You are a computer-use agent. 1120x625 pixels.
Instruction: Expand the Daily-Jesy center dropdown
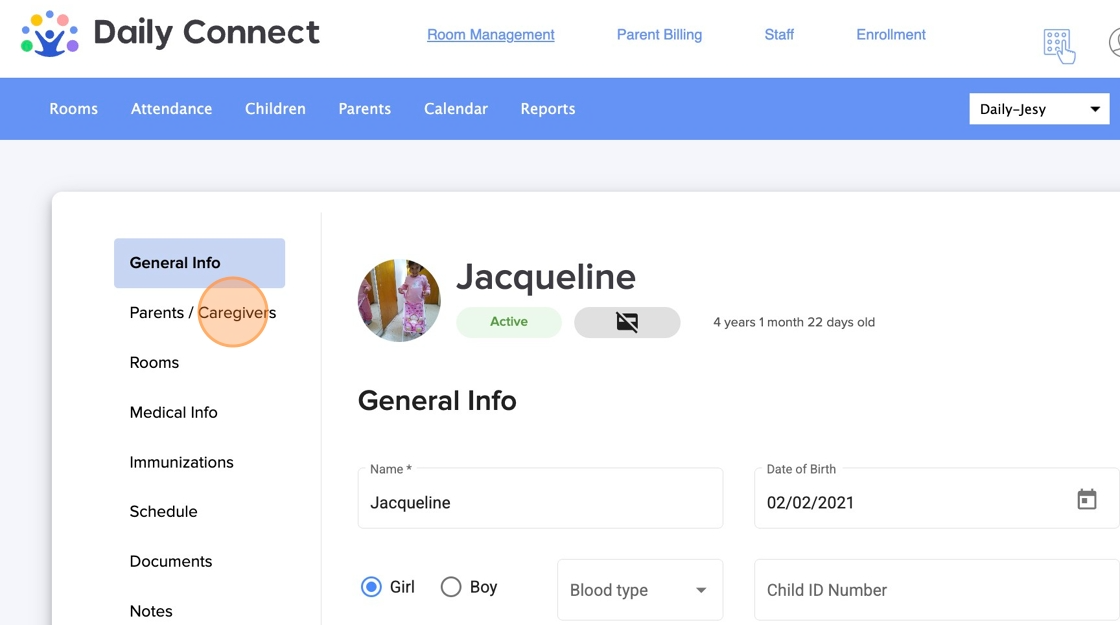tap(1039, 109)
